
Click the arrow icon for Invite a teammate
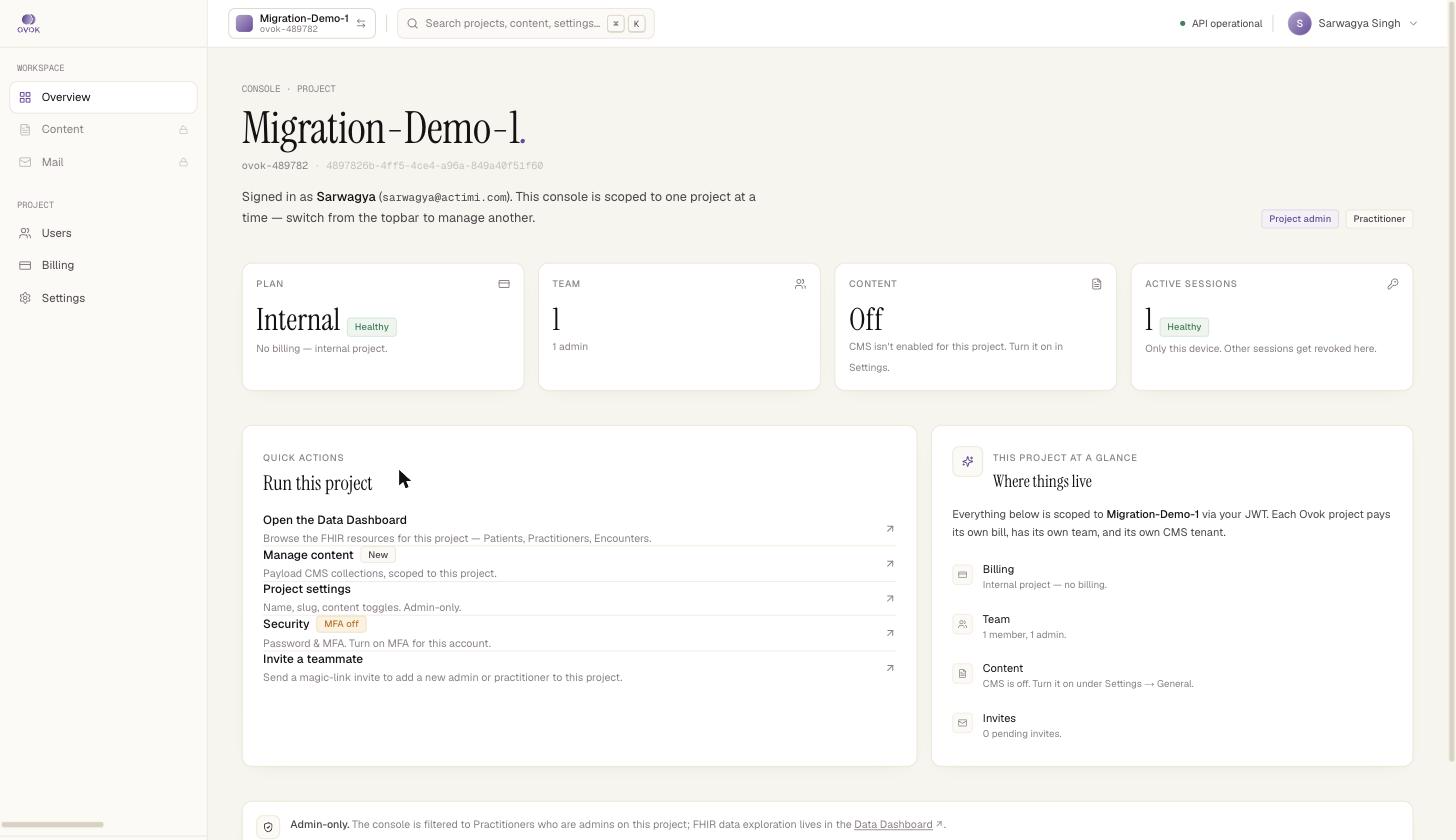pos(889,668)
